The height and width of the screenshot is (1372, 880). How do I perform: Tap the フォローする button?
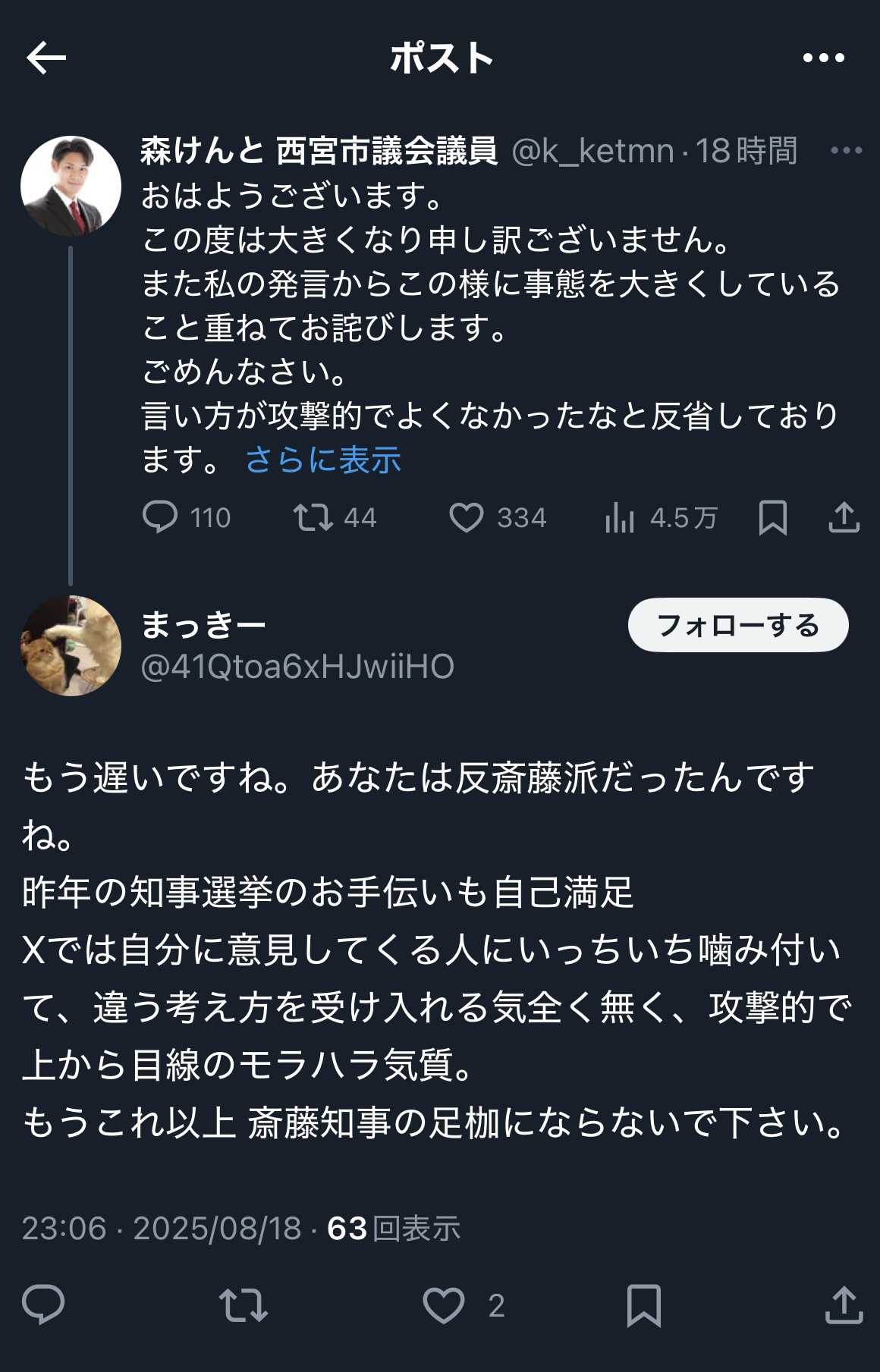point(738,625)
